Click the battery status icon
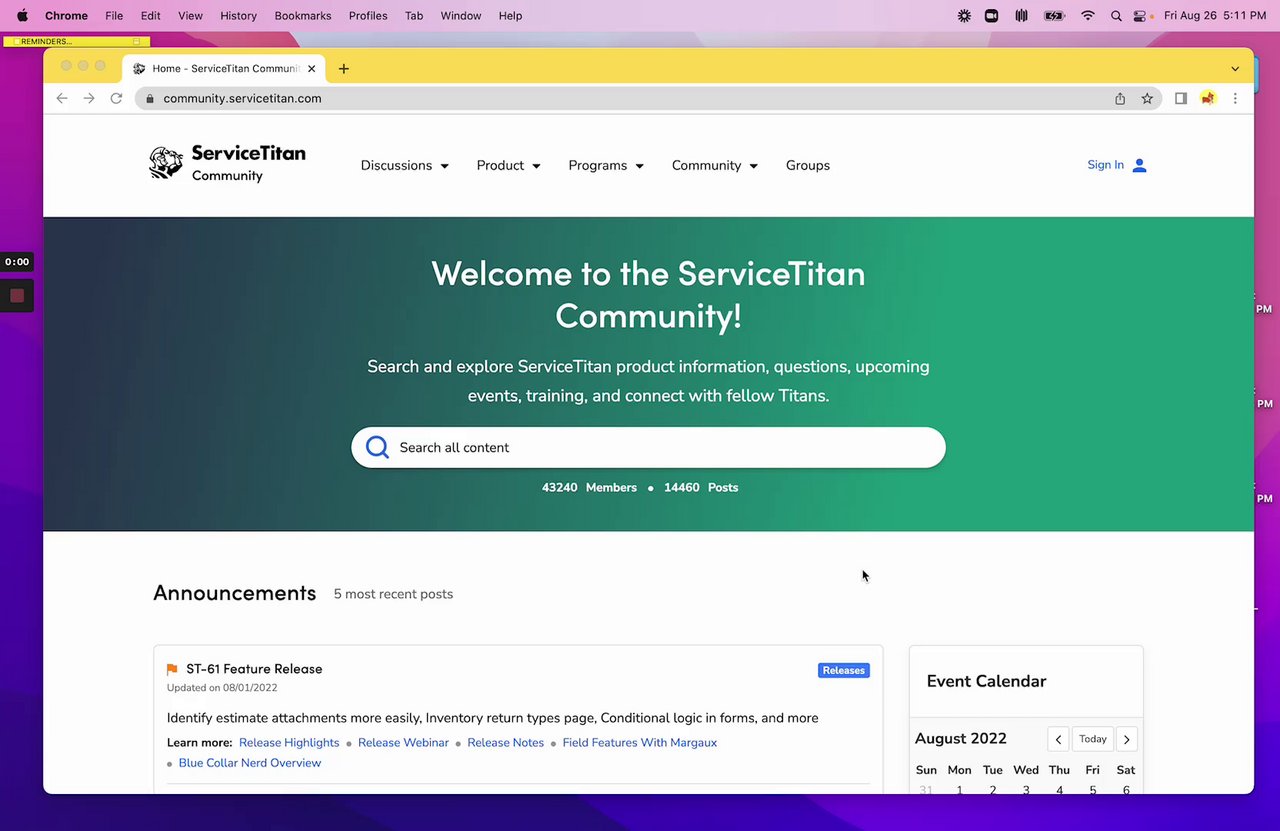 pos(1054,15)
